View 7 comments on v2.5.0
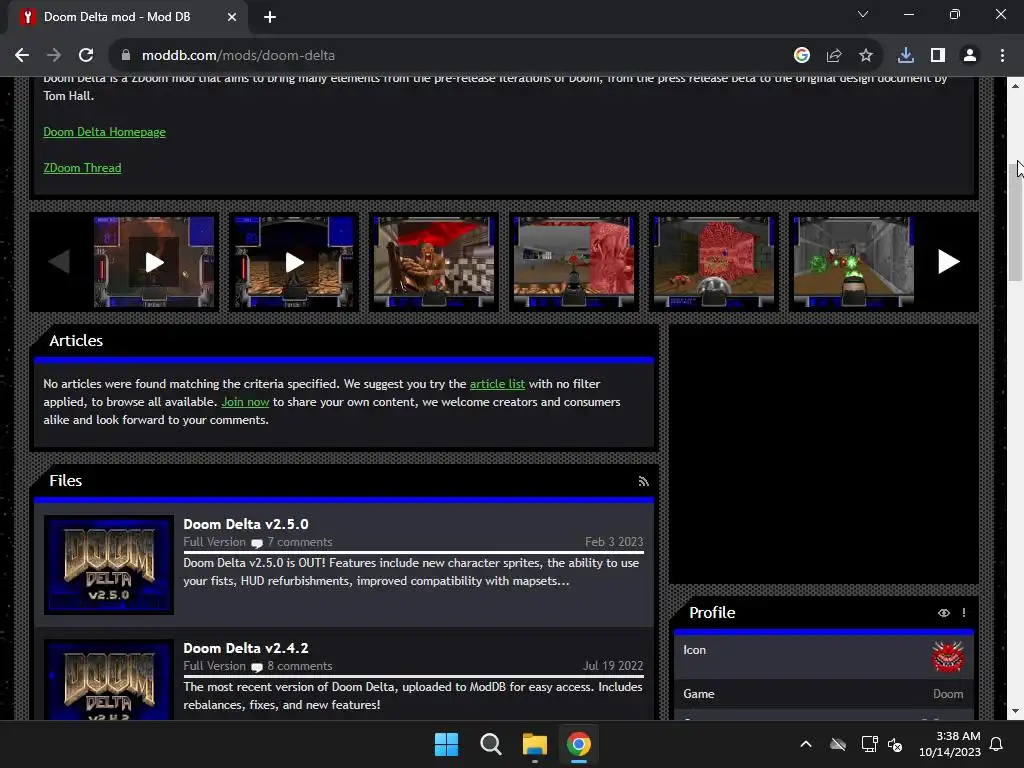The width and height of the screenshot is (1024, 768). (x=299, y=542)
